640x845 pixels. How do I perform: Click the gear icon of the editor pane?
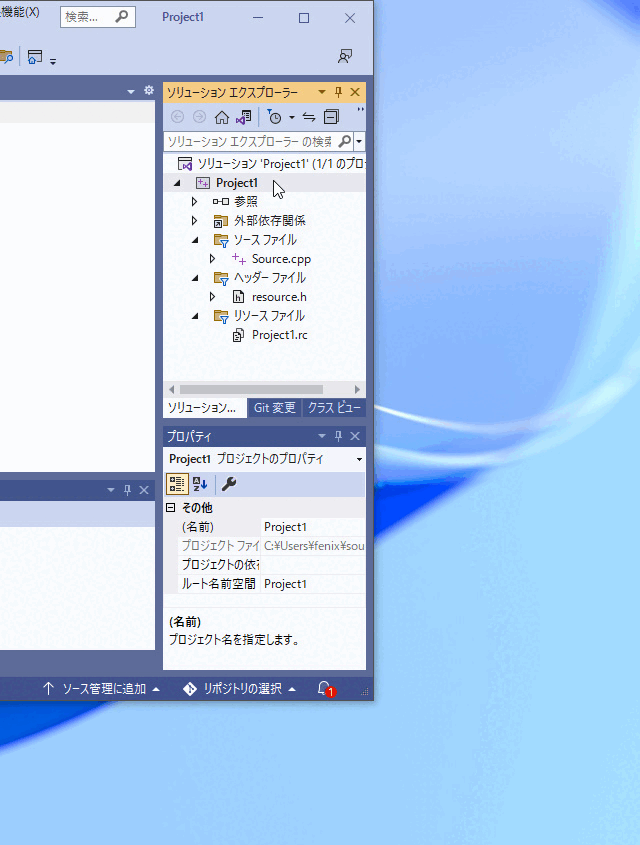[x=149, y=91]
